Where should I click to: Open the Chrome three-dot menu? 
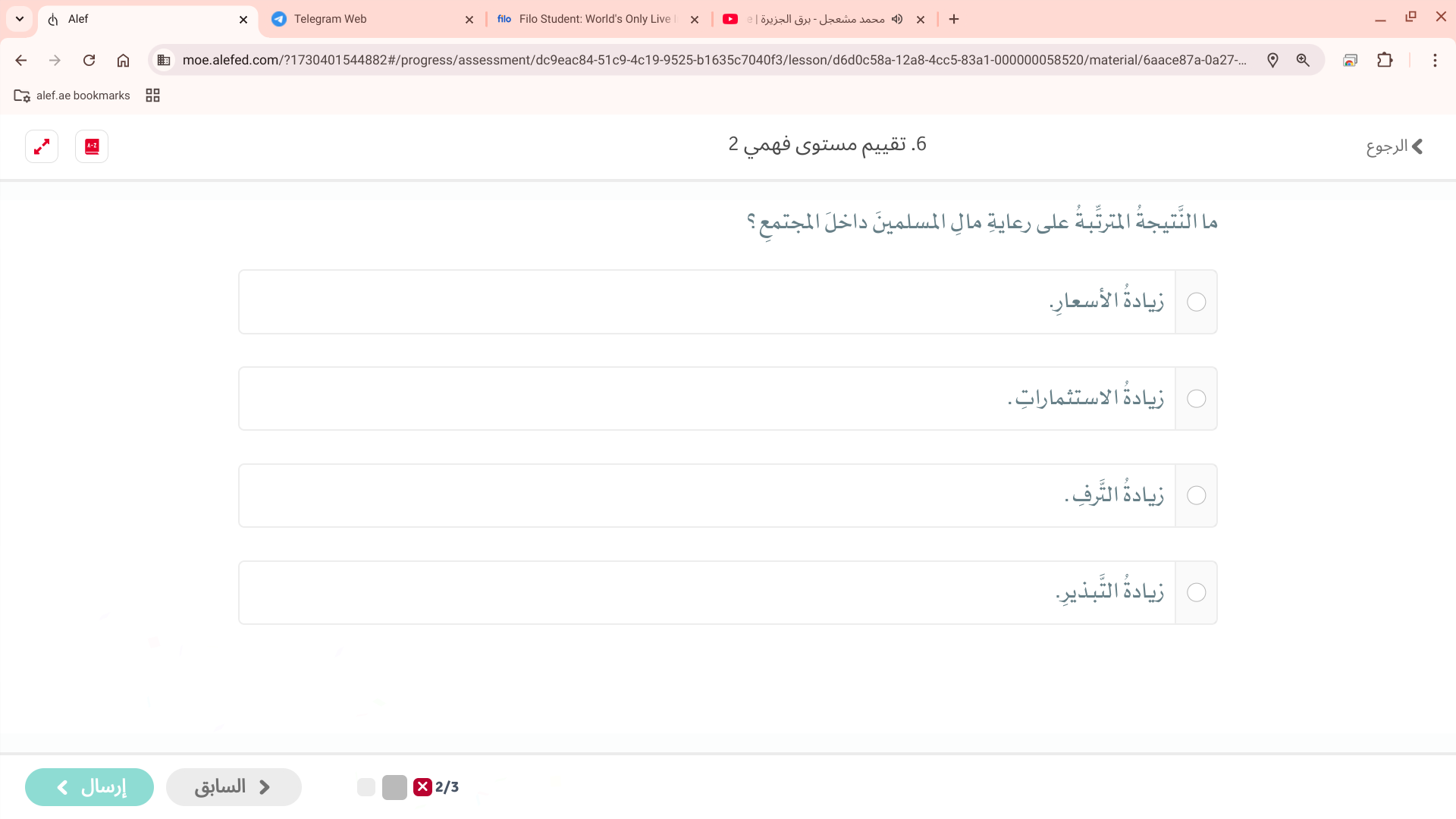(1435, 60)
